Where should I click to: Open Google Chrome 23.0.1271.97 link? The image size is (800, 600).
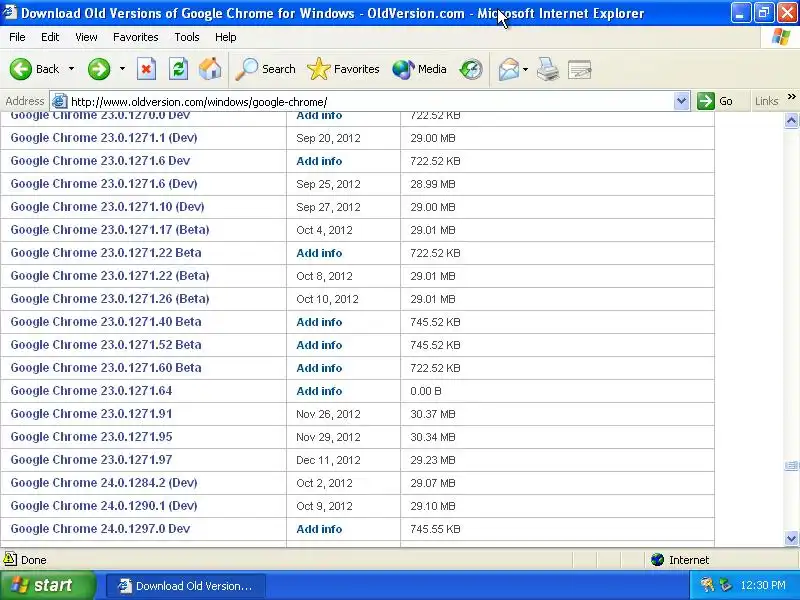coord(91,460)
